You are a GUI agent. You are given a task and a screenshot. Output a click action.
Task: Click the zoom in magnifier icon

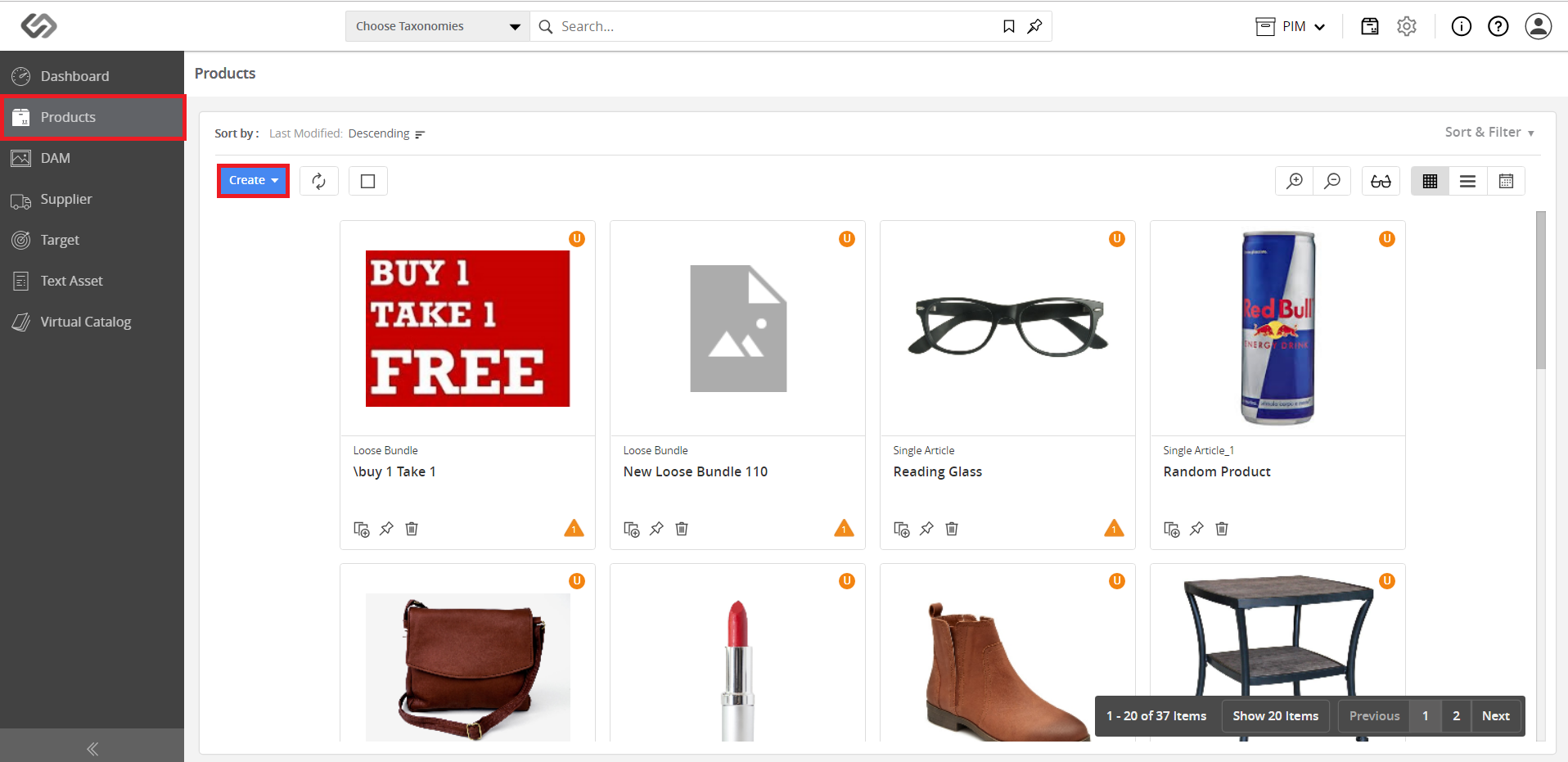(x=1295, y=181)
